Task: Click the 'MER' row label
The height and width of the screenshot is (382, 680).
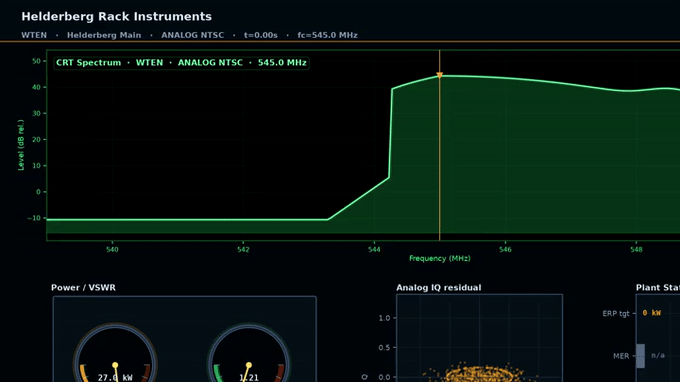Action: click(621, 356)
